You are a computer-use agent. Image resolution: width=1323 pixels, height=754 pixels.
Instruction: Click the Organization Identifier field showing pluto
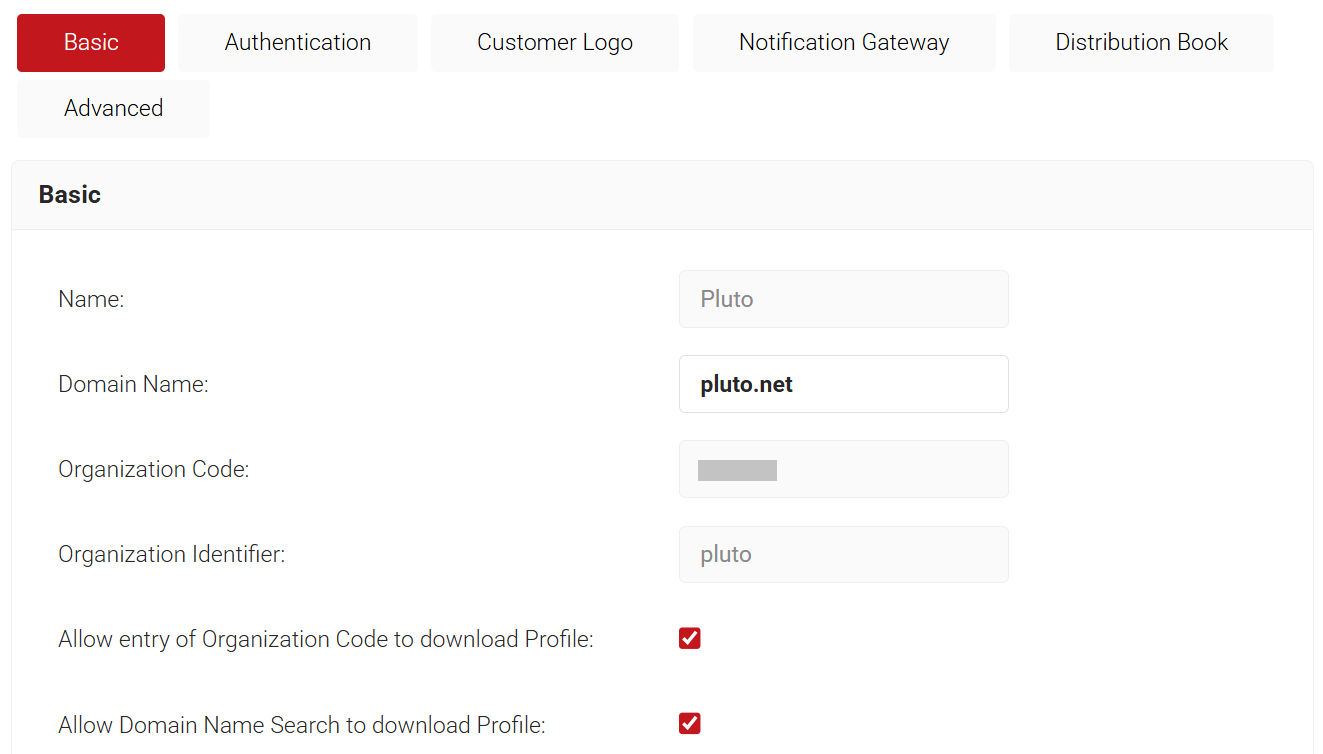tap(843, 555)
